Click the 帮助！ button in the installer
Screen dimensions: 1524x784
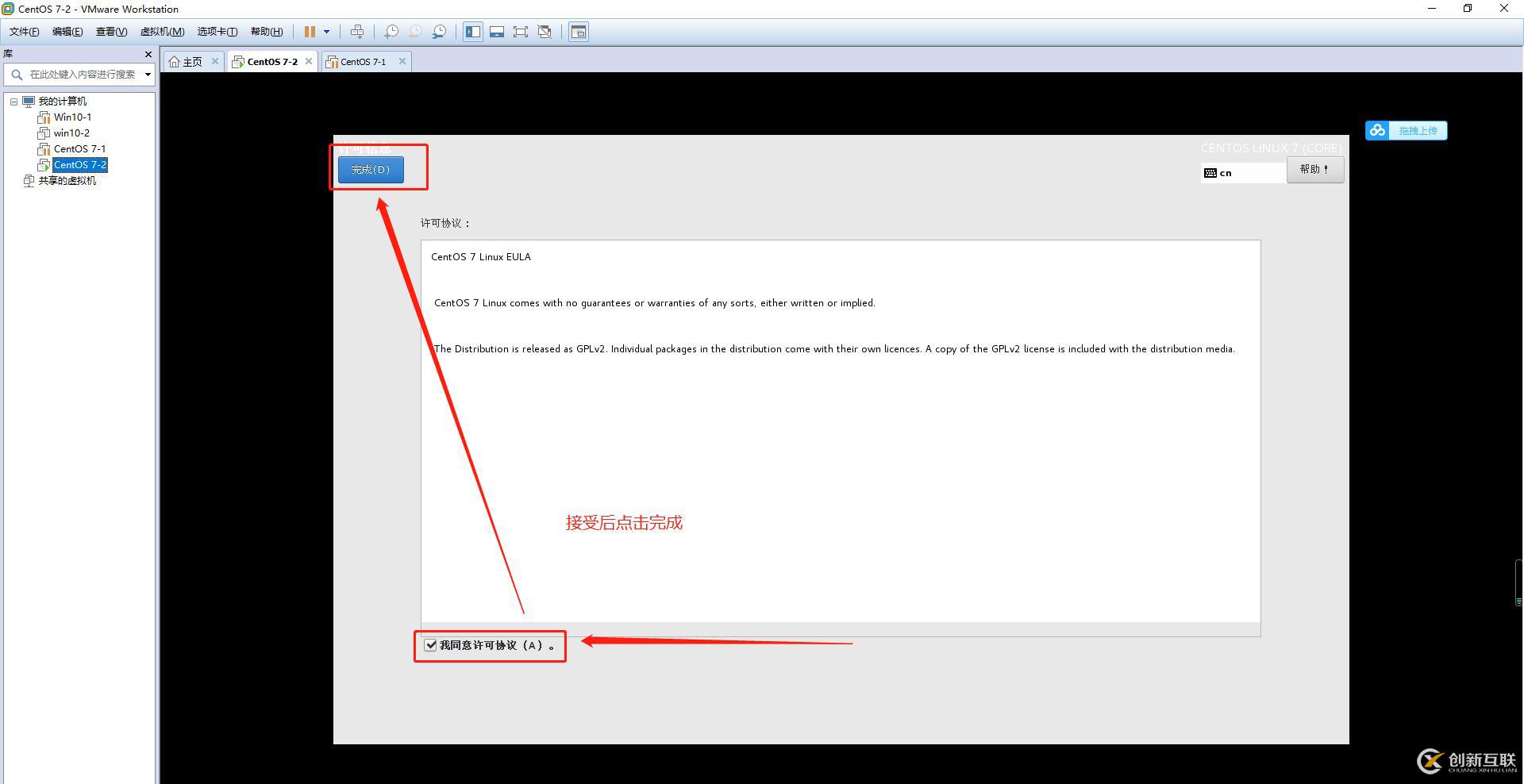1314,170
